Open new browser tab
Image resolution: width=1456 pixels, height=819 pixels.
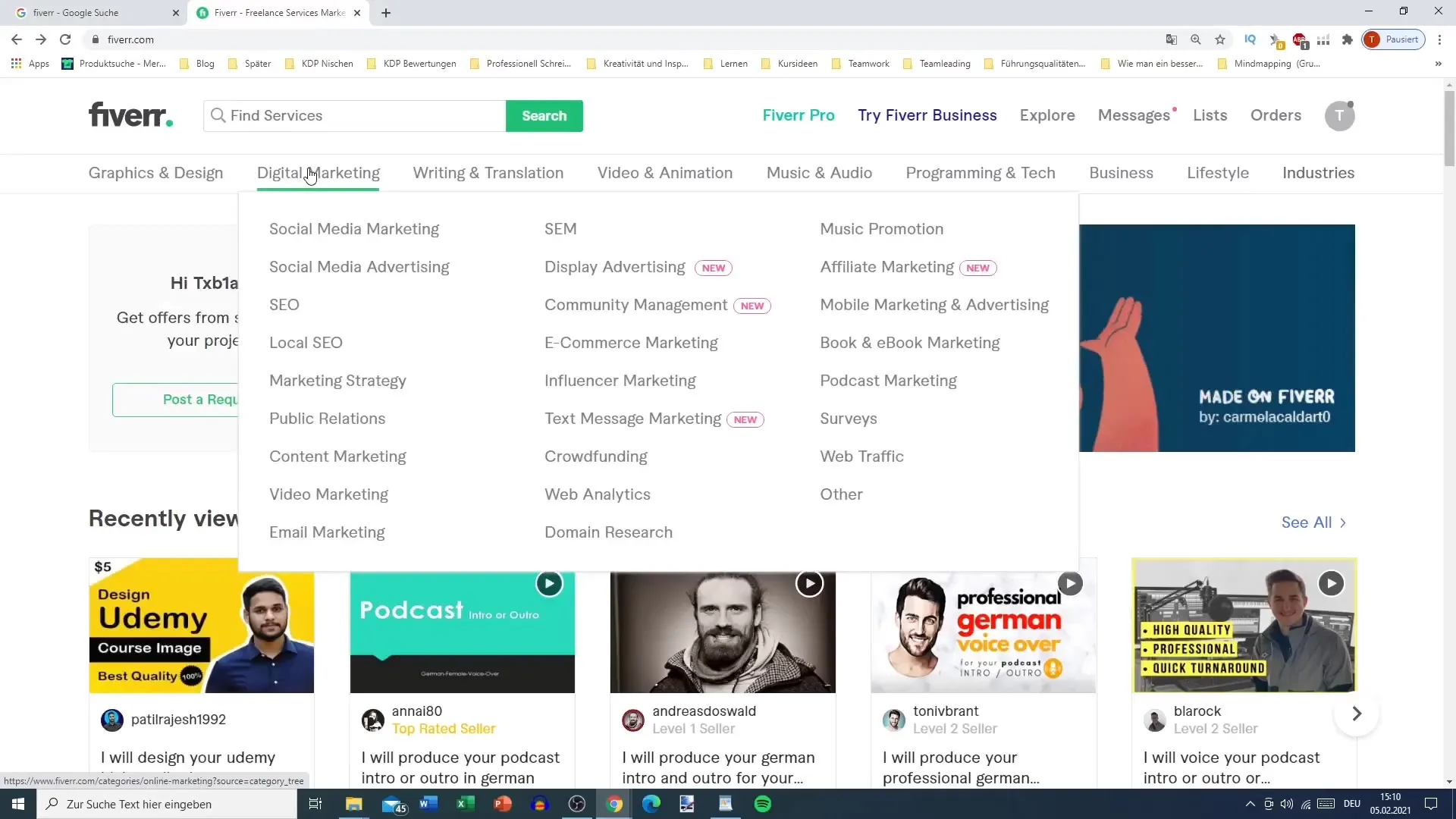[386, 13]
